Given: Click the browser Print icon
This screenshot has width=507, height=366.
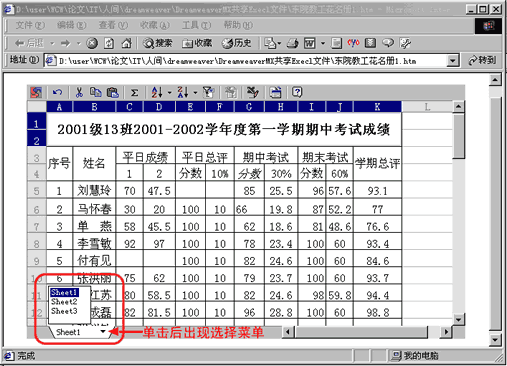Looking at the screenshot, I should click(293, 43).
